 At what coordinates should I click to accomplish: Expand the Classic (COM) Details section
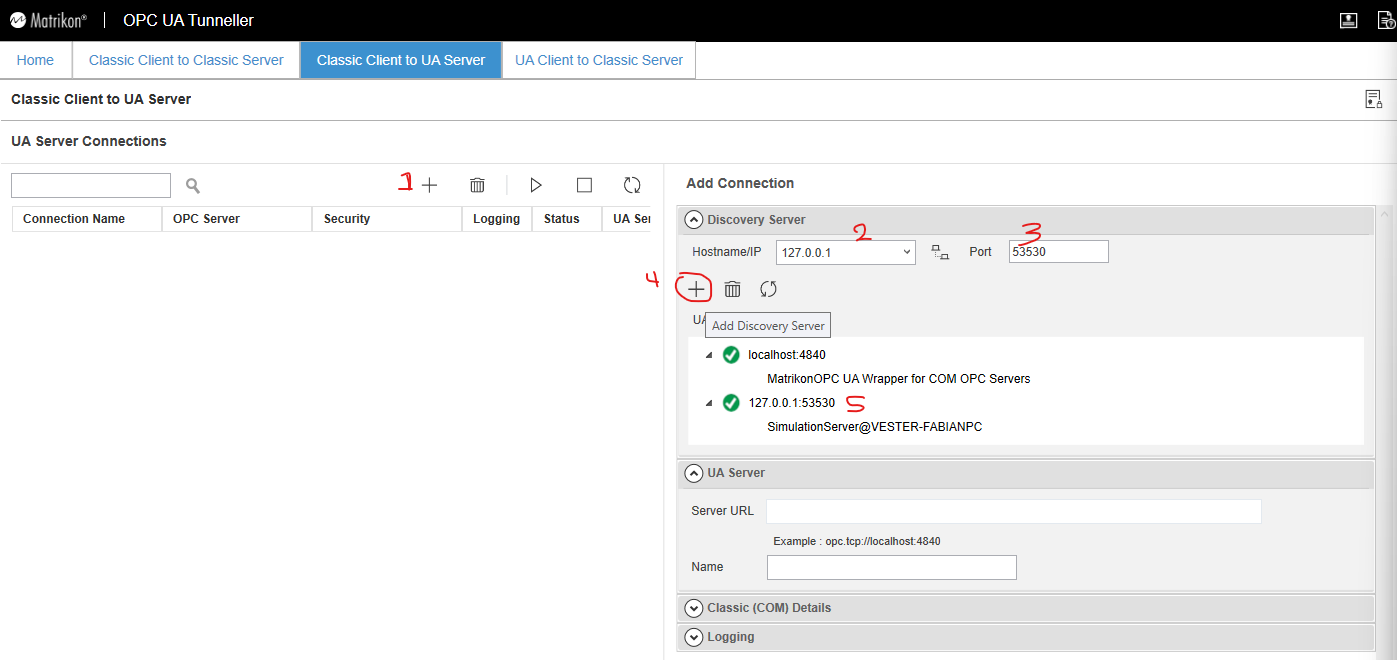pos(693,608)
